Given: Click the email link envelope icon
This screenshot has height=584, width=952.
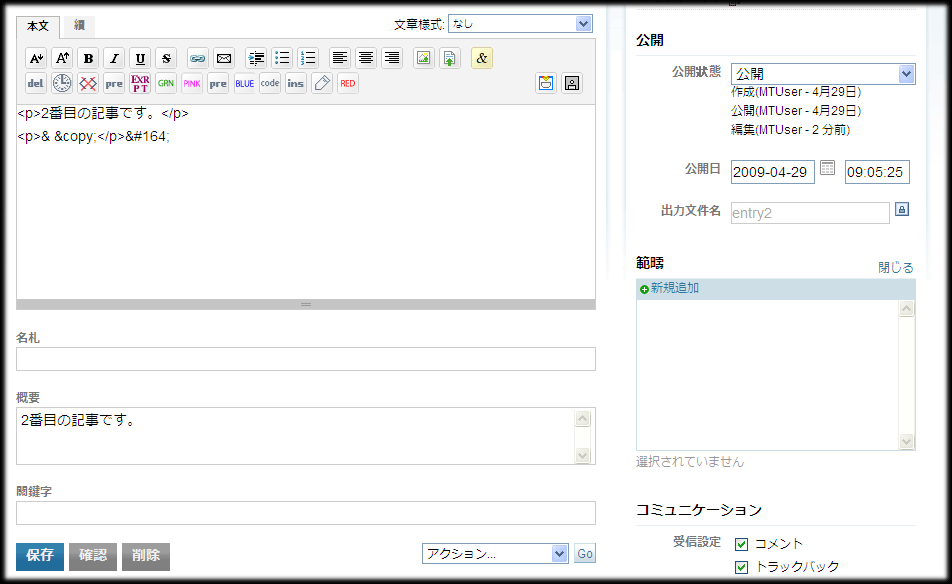Looking at the screenshot, I should (223, 58).
